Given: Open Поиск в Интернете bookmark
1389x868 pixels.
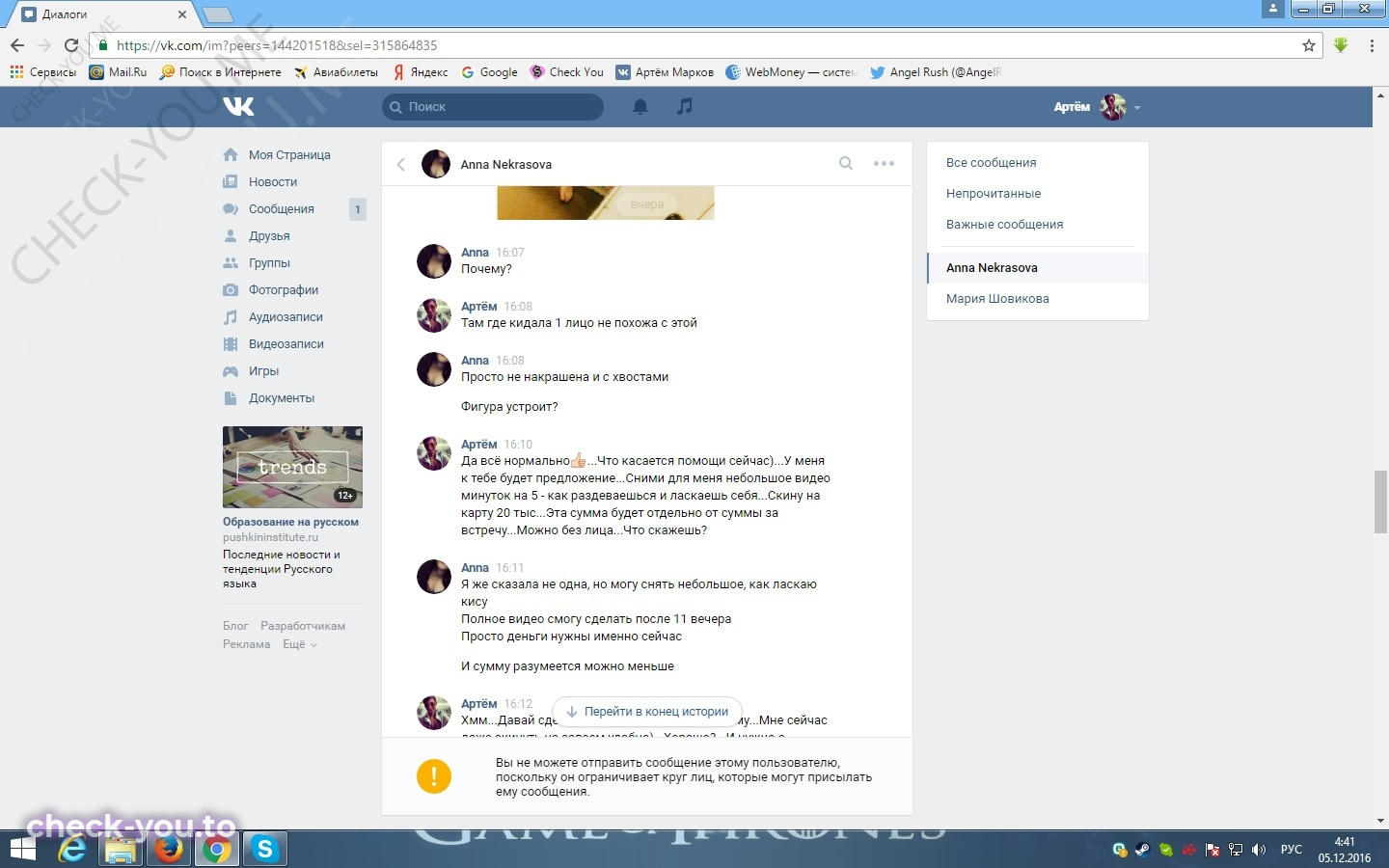Looking at the screenshot, I should (x=220, y=72).
